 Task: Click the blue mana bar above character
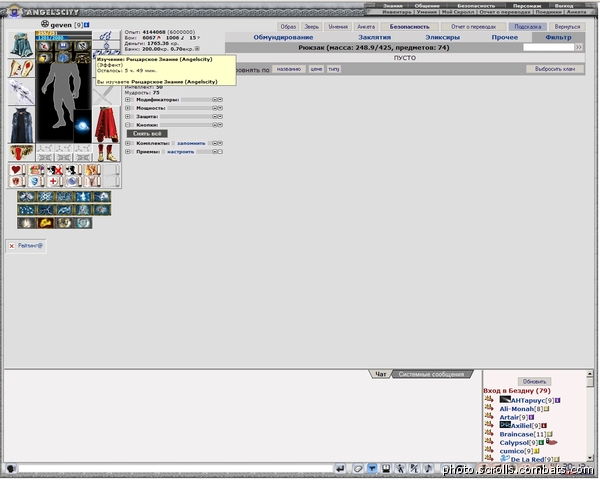coord(64,38)
